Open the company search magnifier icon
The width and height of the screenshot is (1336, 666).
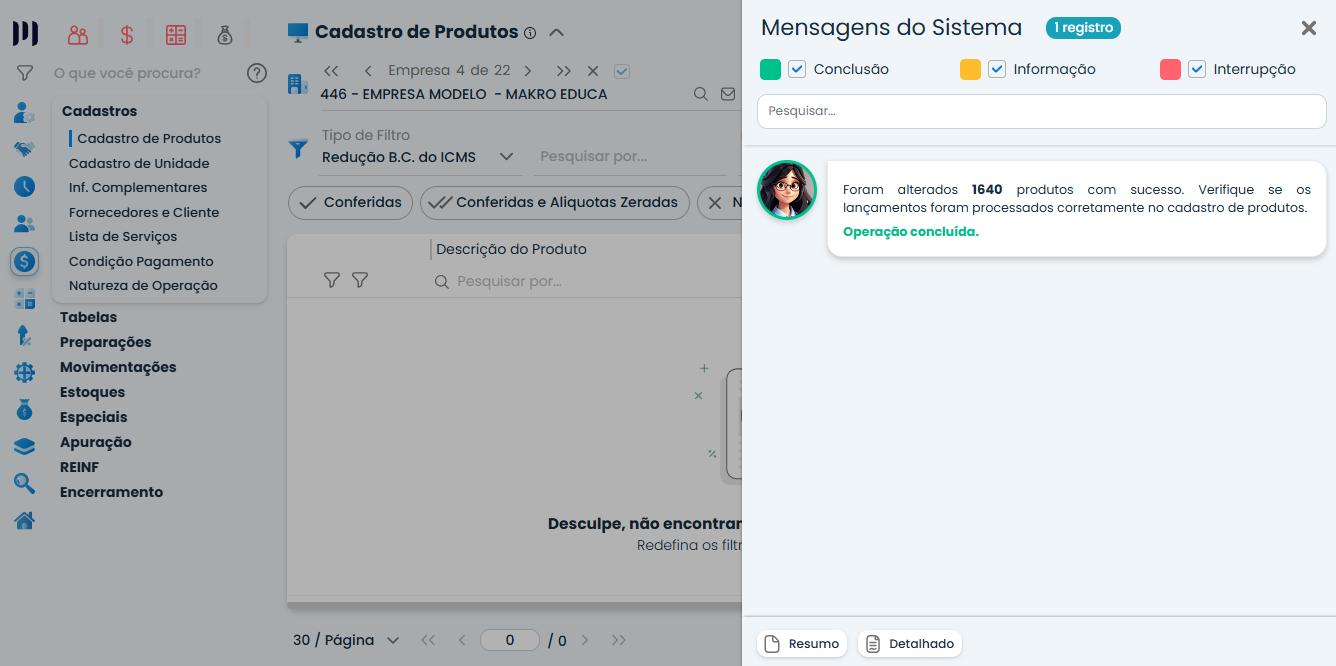tap(699, 93)
